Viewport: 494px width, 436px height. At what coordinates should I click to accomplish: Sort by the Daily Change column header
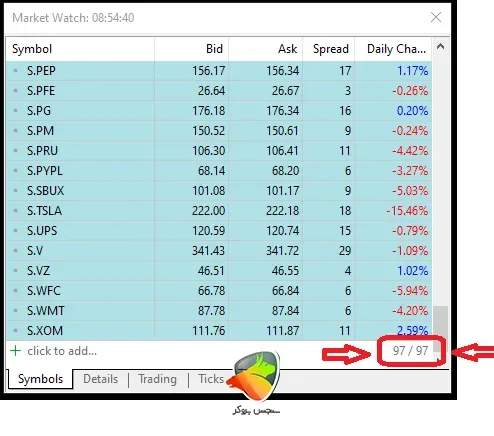[393, 49]
